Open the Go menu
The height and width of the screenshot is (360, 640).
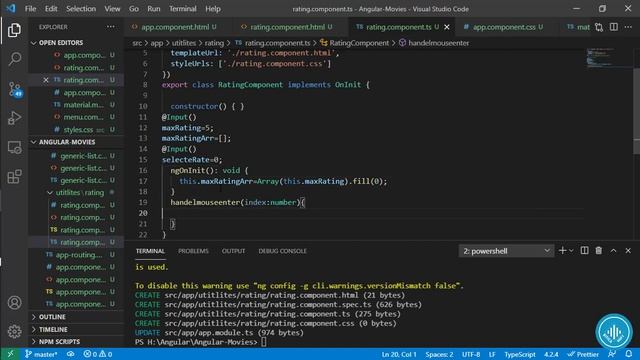click(x=134, y=9)
